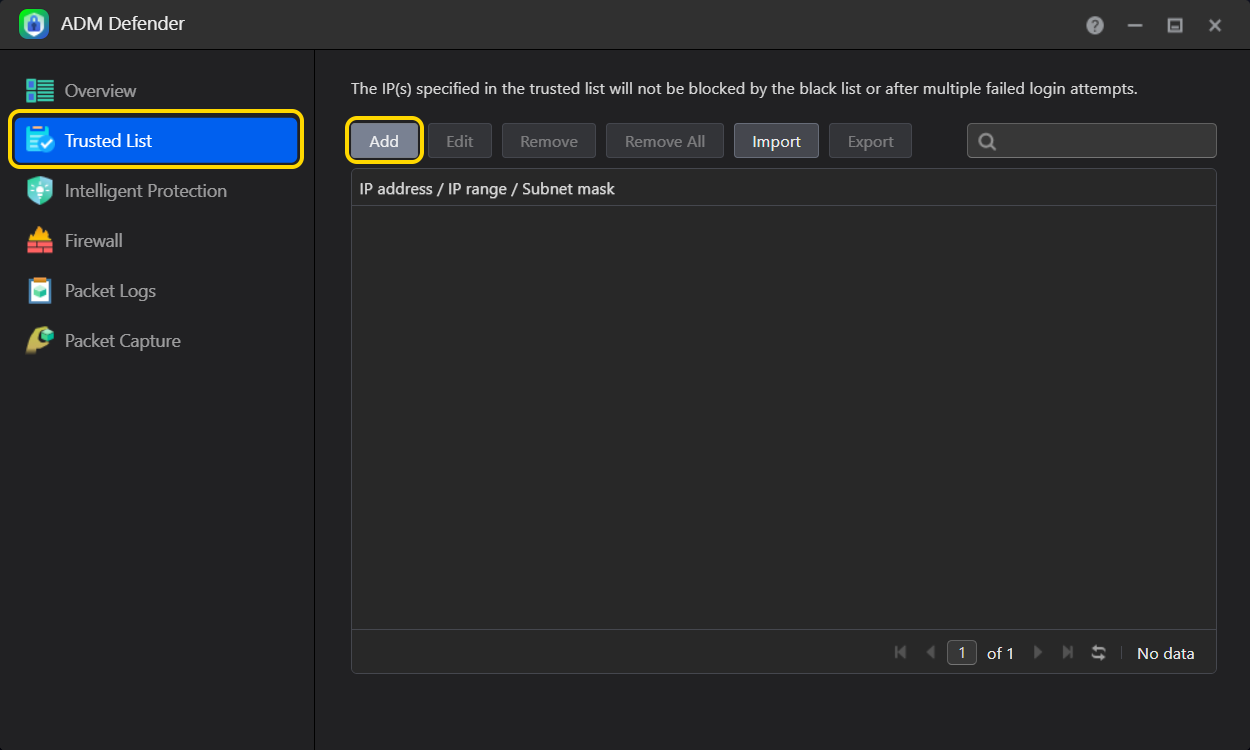Click the Intelligent Protection shield icon
This screenshot has height=750, width=1250.
40,191
